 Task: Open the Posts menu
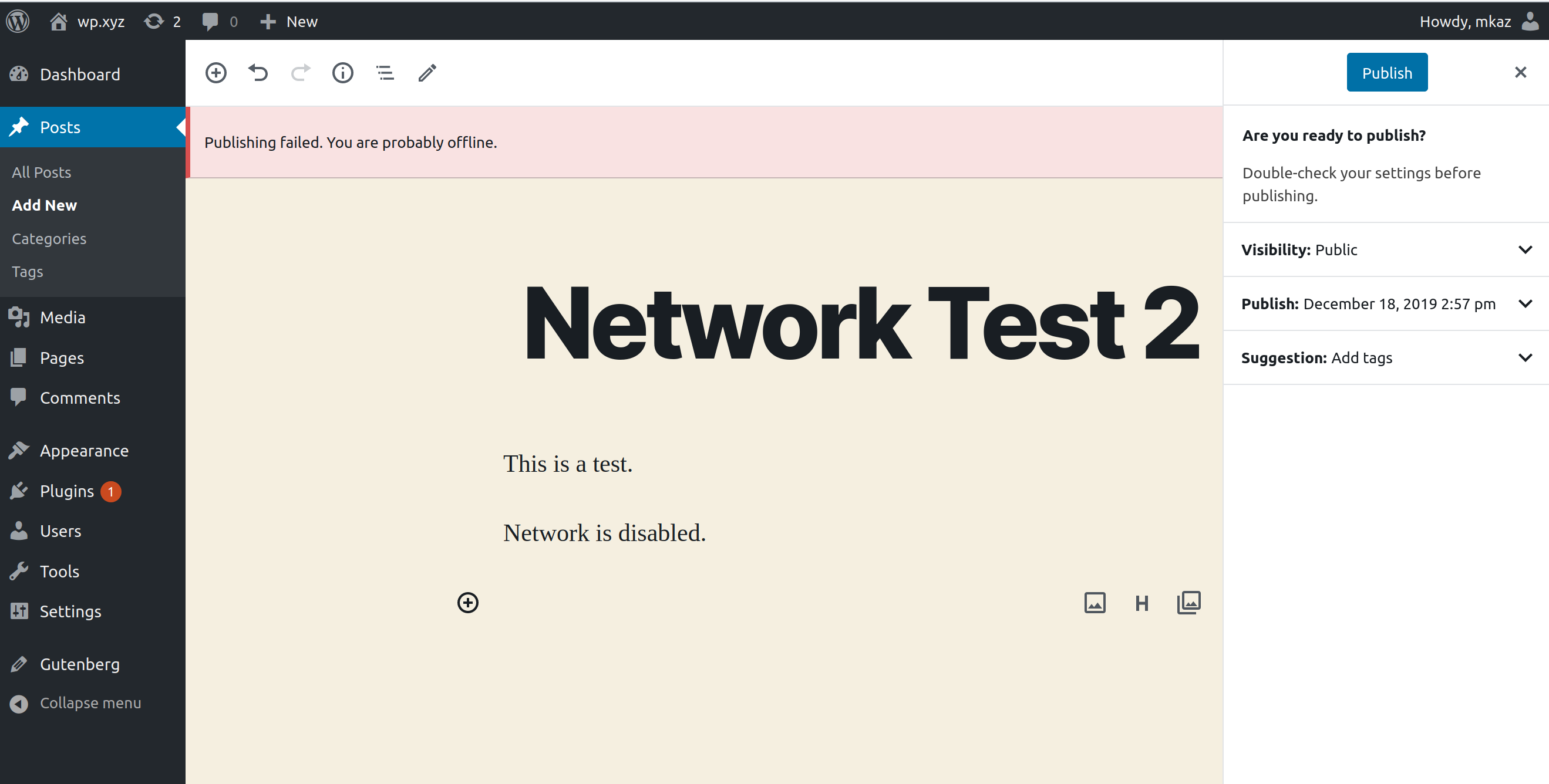tap(59, 127)
